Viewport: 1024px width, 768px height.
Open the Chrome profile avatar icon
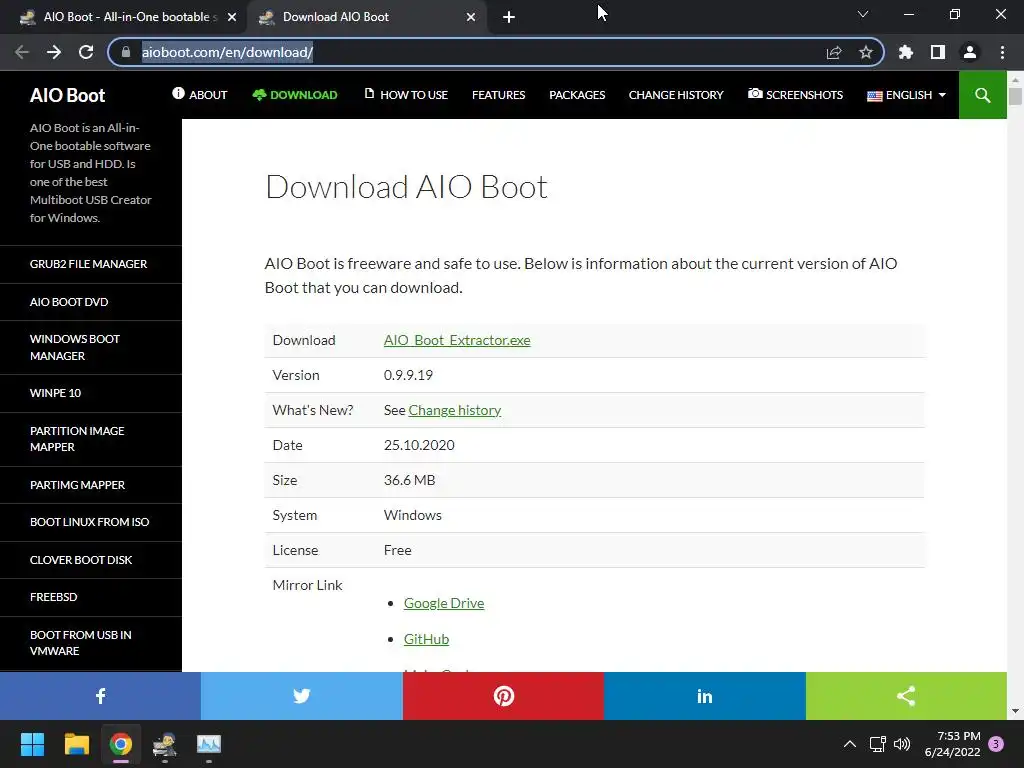[x=970, y=52]
